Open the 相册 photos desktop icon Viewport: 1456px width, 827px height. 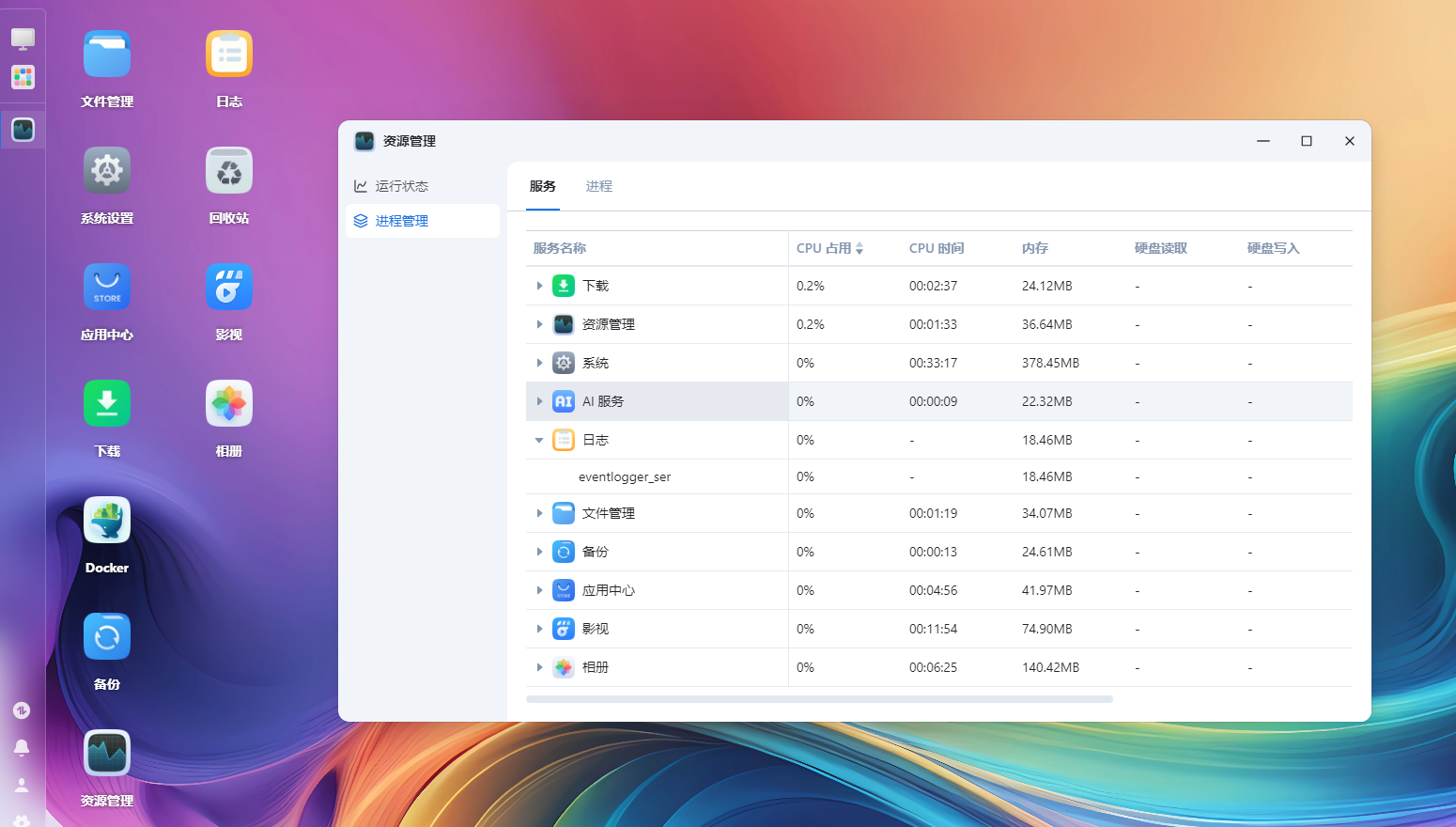tap(229, 404)
